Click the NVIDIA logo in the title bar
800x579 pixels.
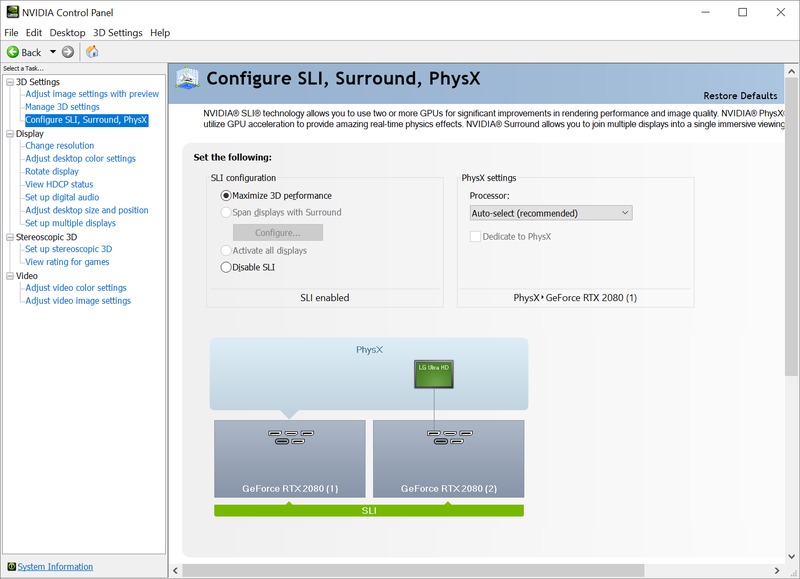point(11,13)
